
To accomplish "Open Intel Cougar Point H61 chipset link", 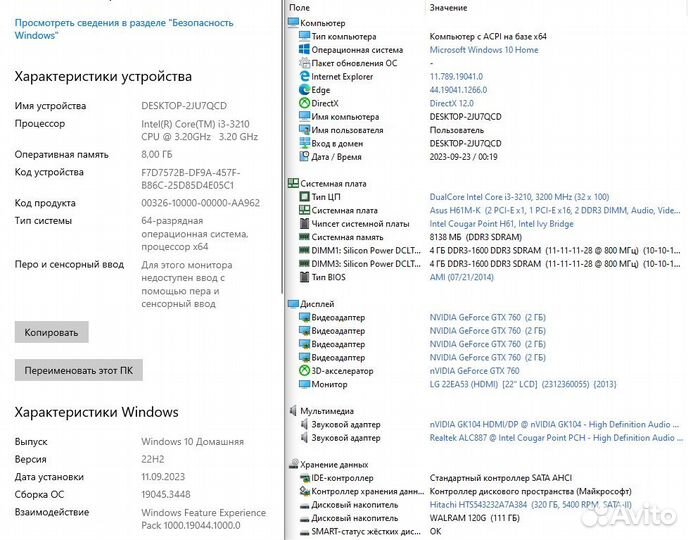I will (502, 223).
